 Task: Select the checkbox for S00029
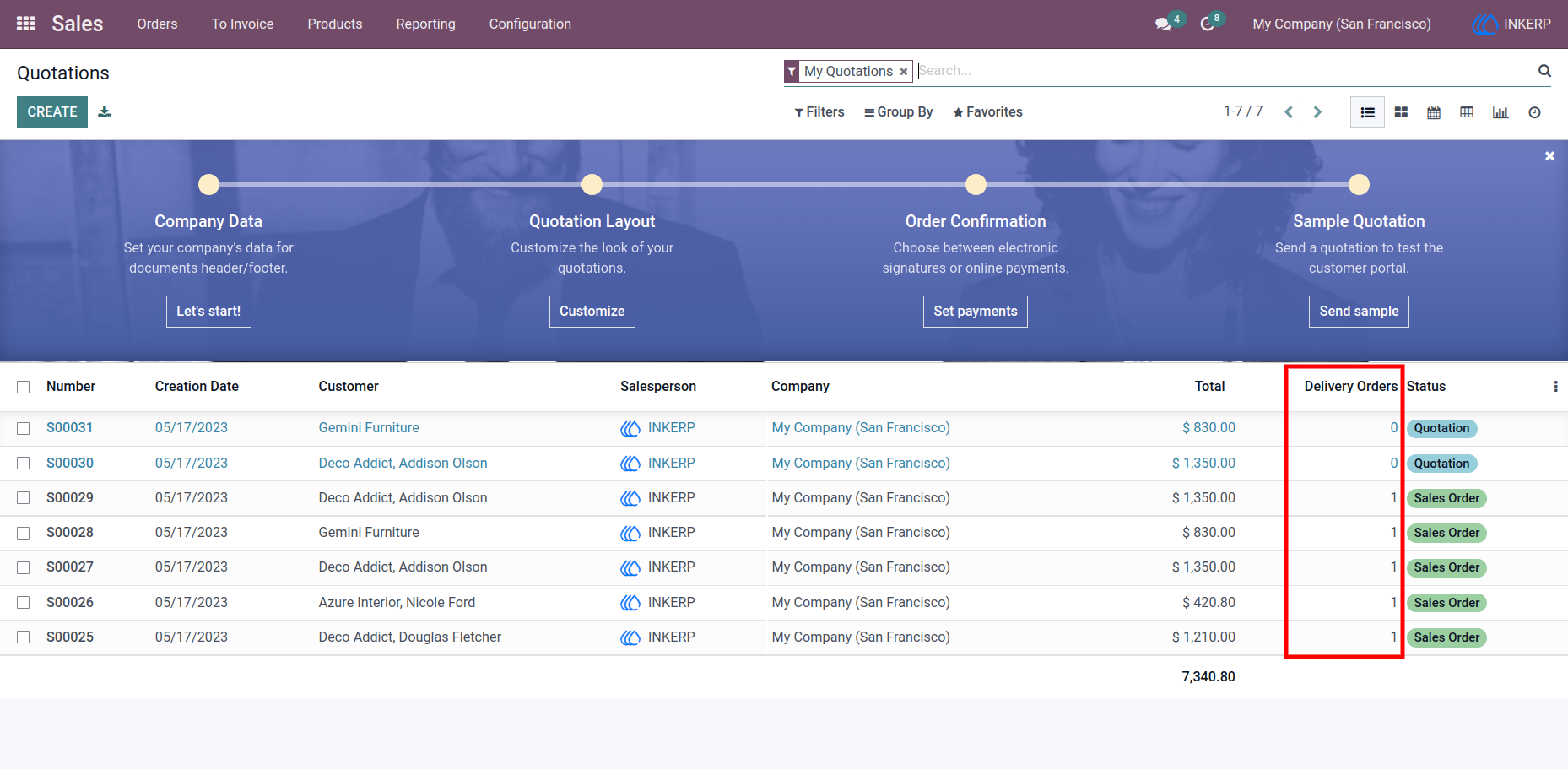coord(24,498)
